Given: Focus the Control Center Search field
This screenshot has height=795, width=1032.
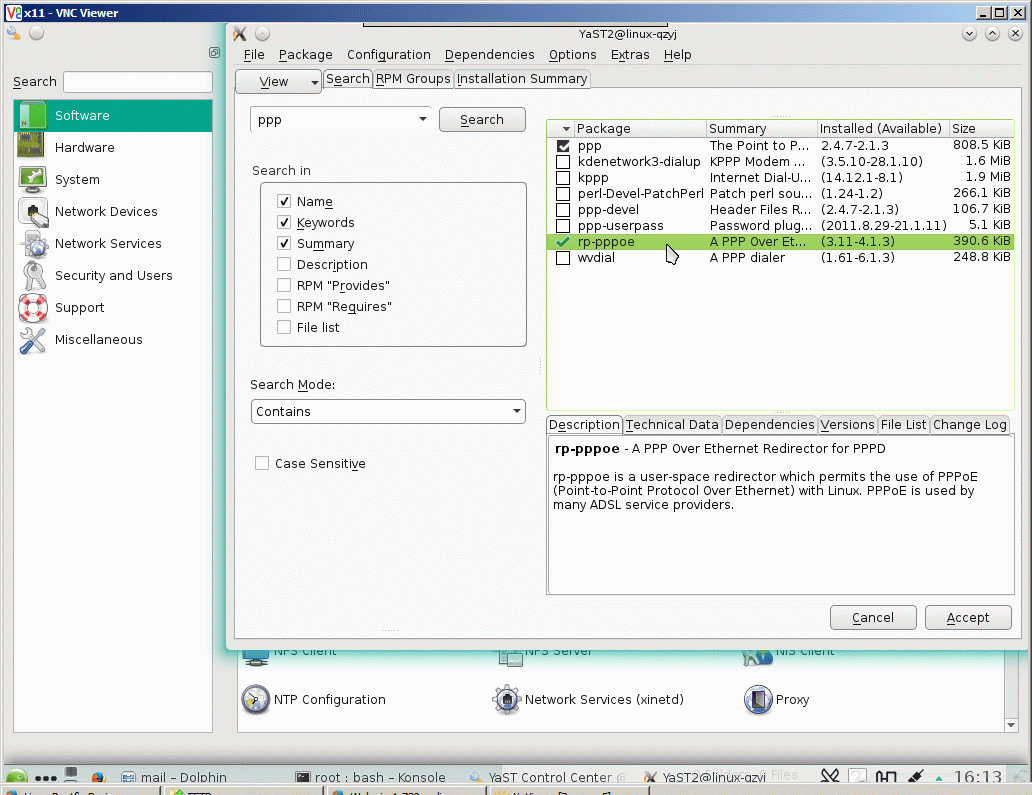Looking at the screenshot, I should (x=138, y=82).
